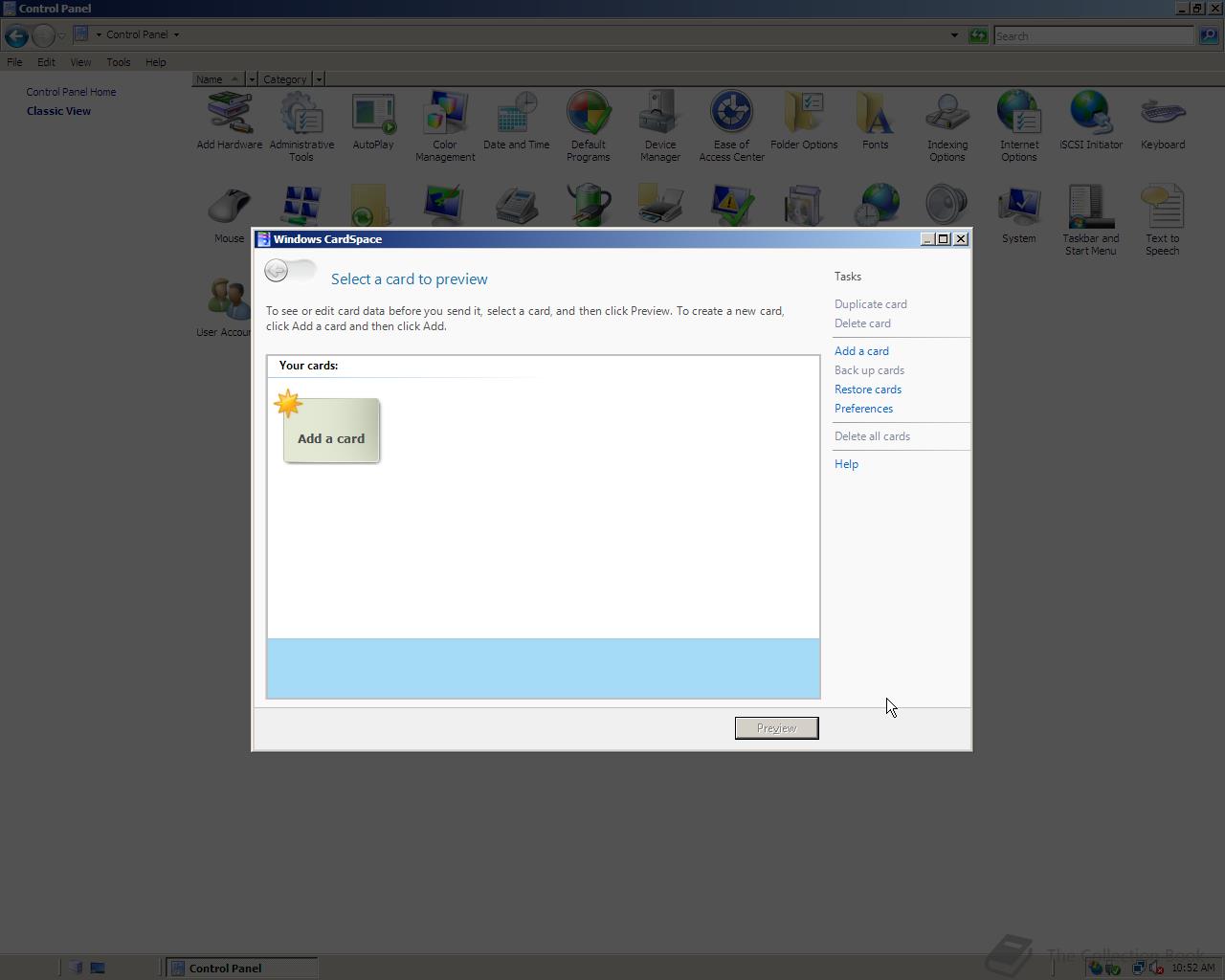Expand the Name column dropdown arrow
The height and width of the screenshot is (980, 1225).
pos(252,79)
